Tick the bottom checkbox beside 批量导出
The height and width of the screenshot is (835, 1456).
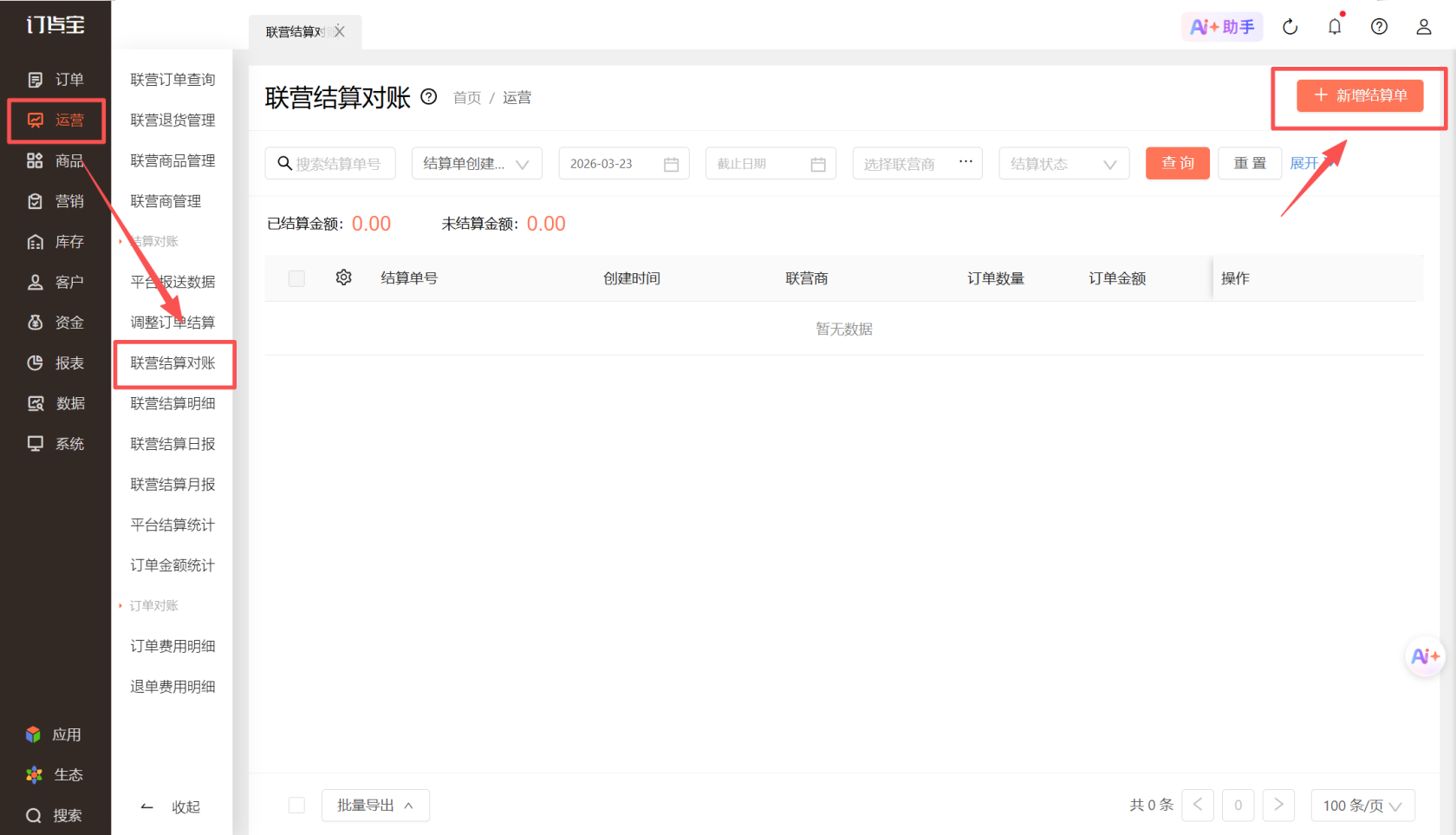pos(296,806)
